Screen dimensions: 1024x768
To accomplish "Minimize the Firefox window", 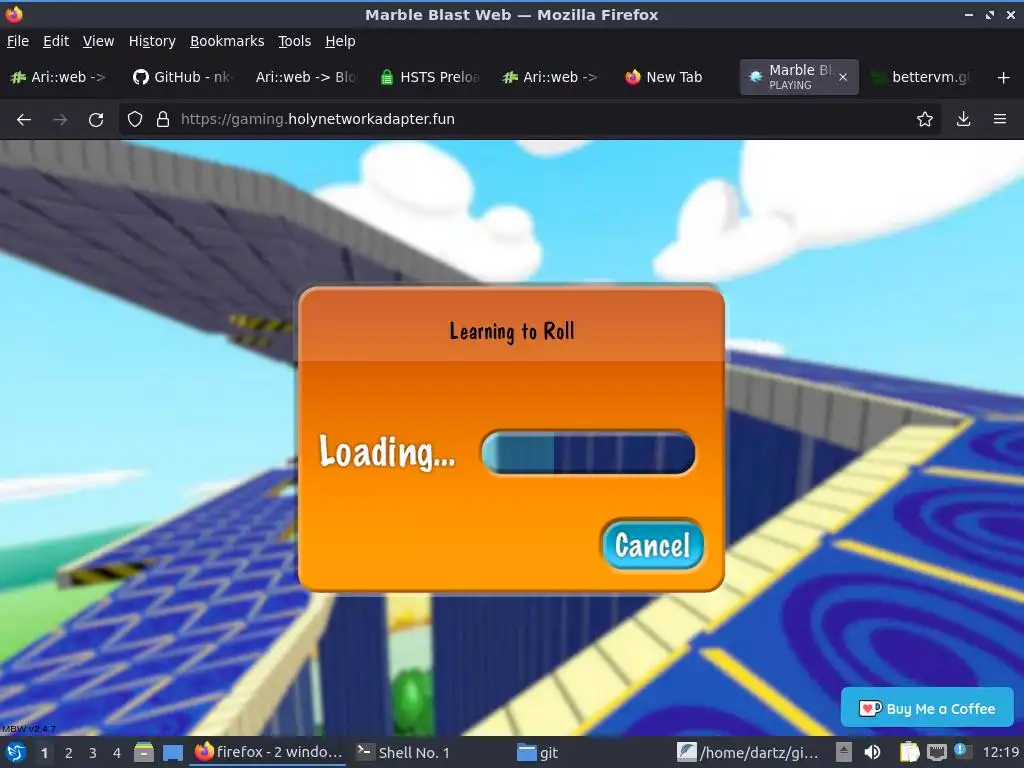I will coord(969,14).
